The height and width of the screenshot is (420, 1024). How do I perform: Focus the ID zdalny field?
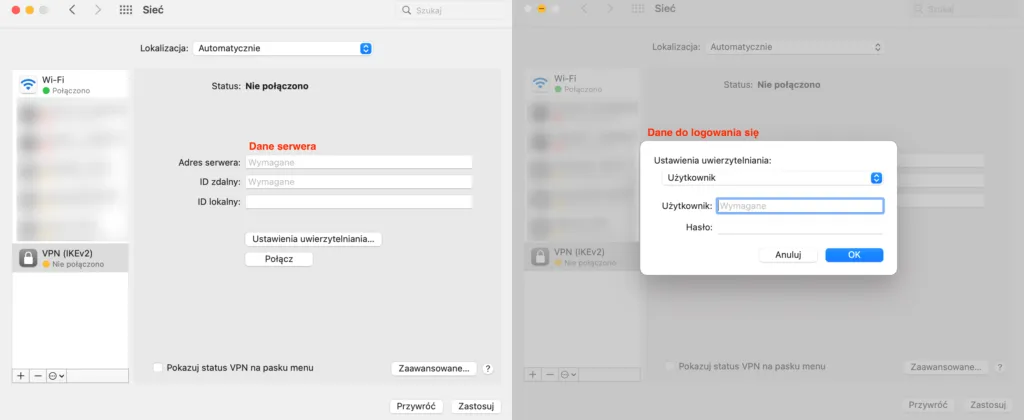(359, 182)
